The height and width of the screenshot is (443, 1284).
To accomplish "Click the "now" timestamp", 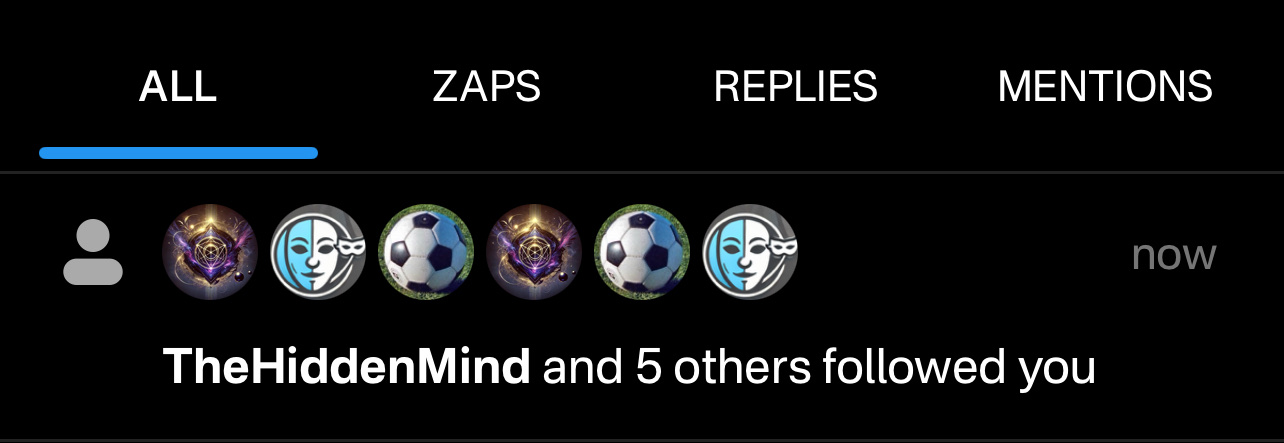I will coord(1174,256).
